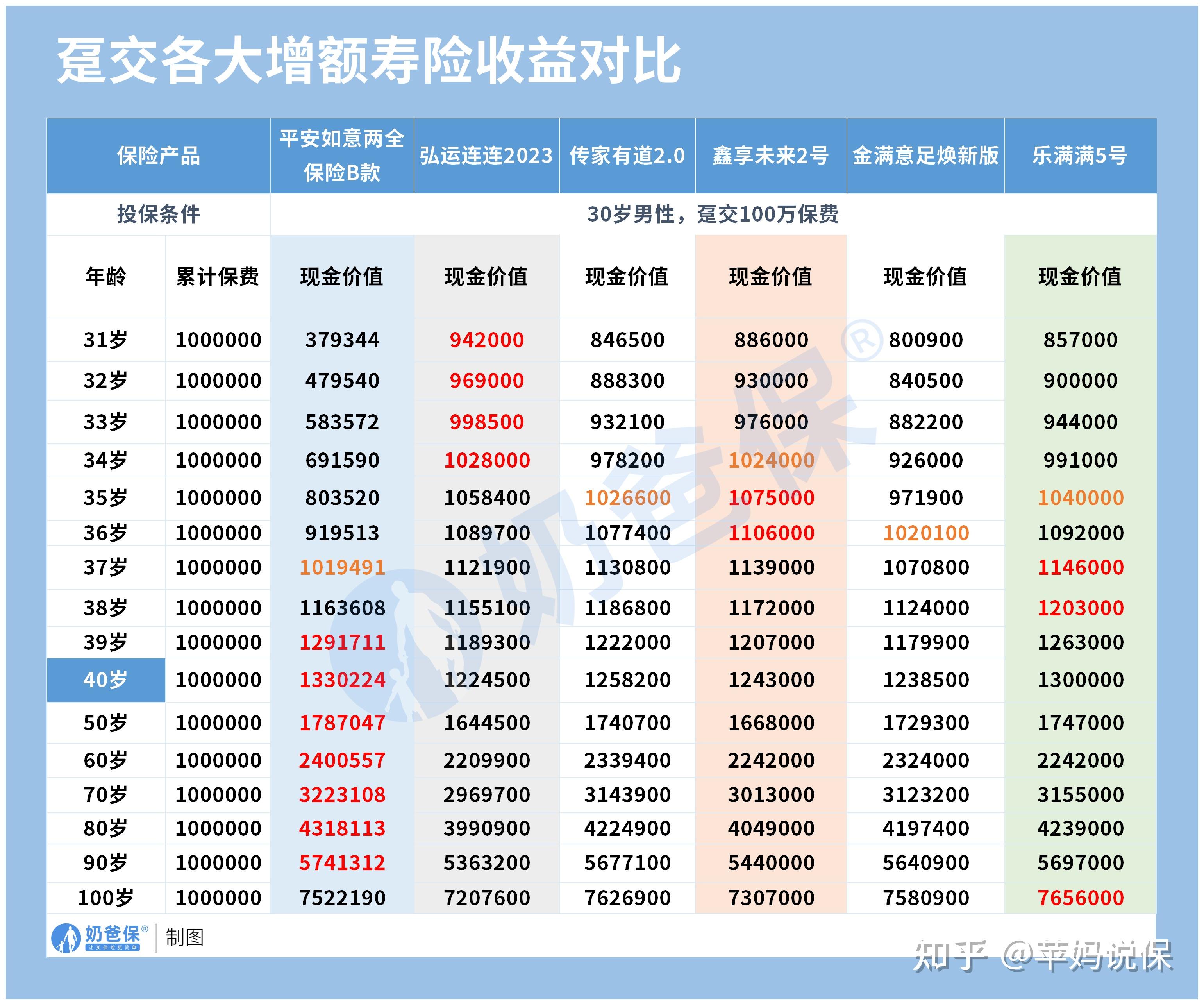The image size is (1204, 1005).
Task: Click the value 1300000 in 40岁 row
Action: [1081, 680]
